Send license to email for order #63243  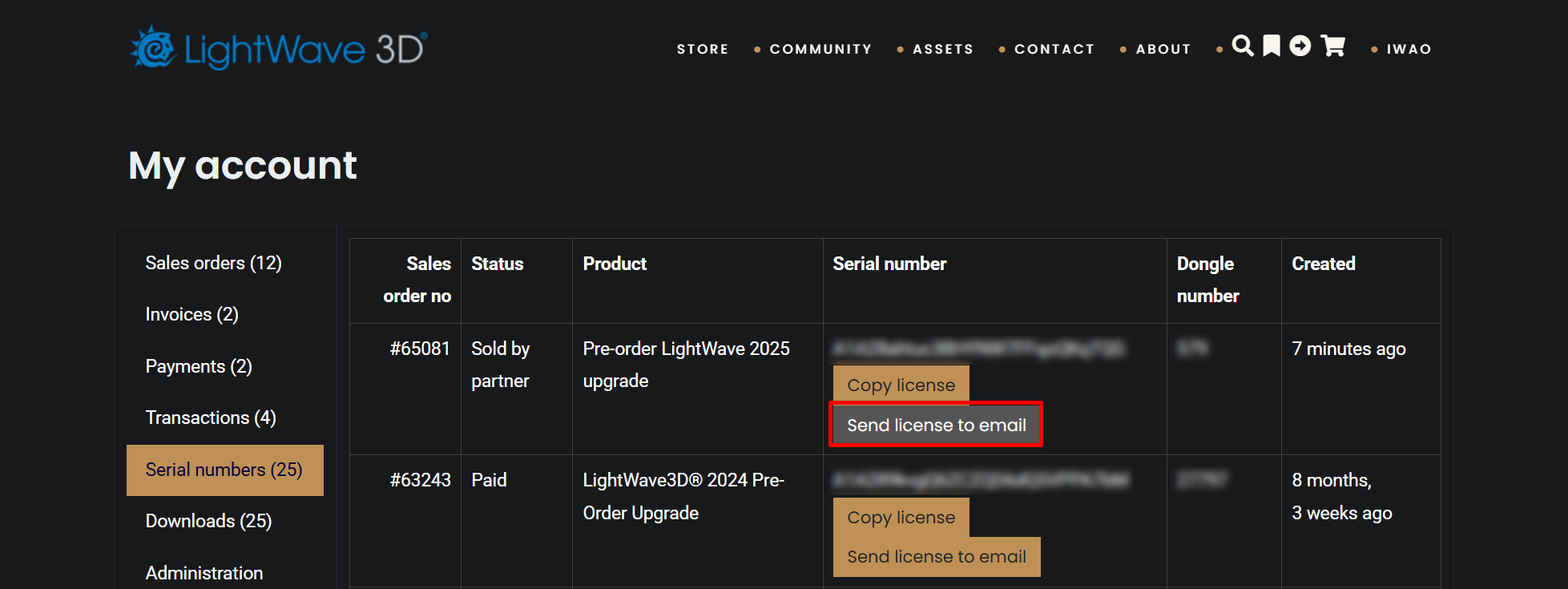pos(937,557)
